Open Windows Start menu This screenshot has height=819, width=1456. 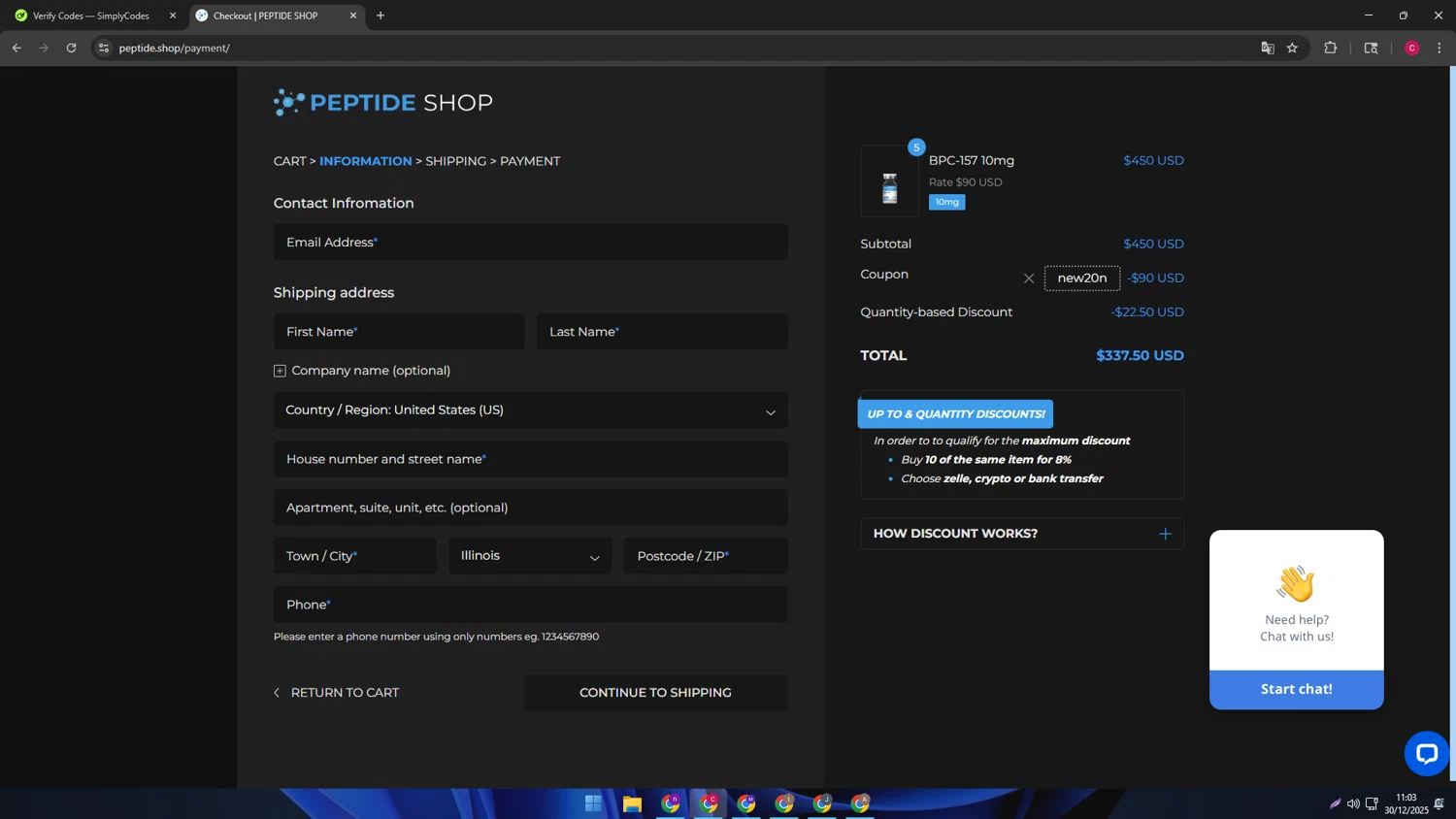point(593,803)
